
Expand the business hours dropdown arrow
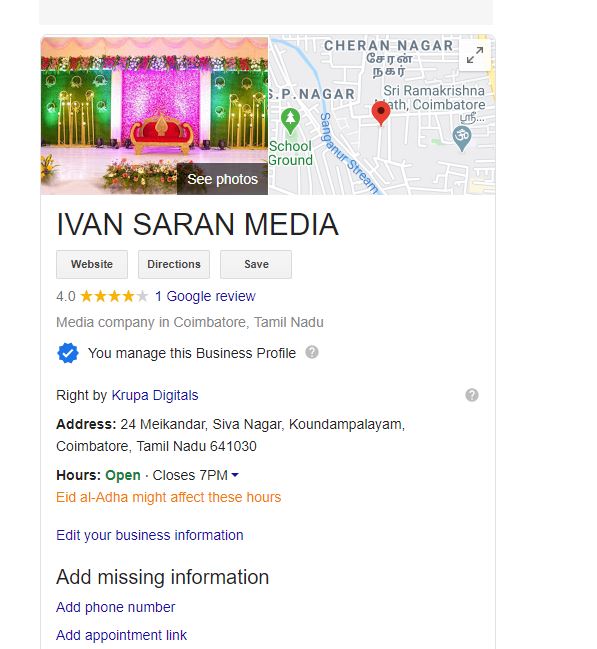pyautogui.click(x=235, y=475)
